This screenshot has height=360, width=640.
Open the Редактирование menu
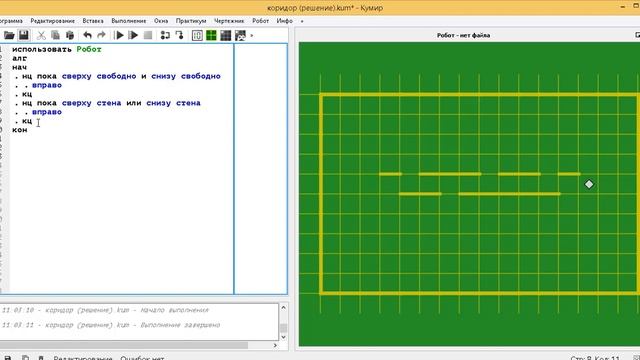point(52,21)
